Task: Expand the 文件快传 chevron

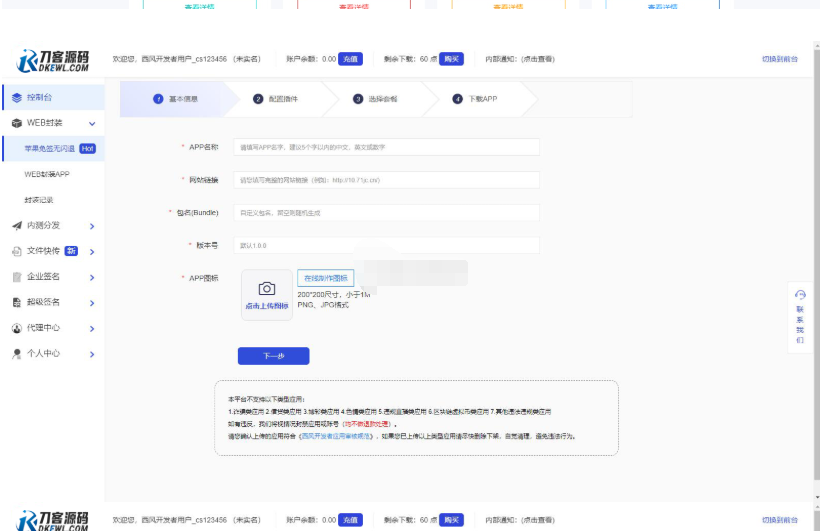Action: pyautogui.click(x=92, y=252)
